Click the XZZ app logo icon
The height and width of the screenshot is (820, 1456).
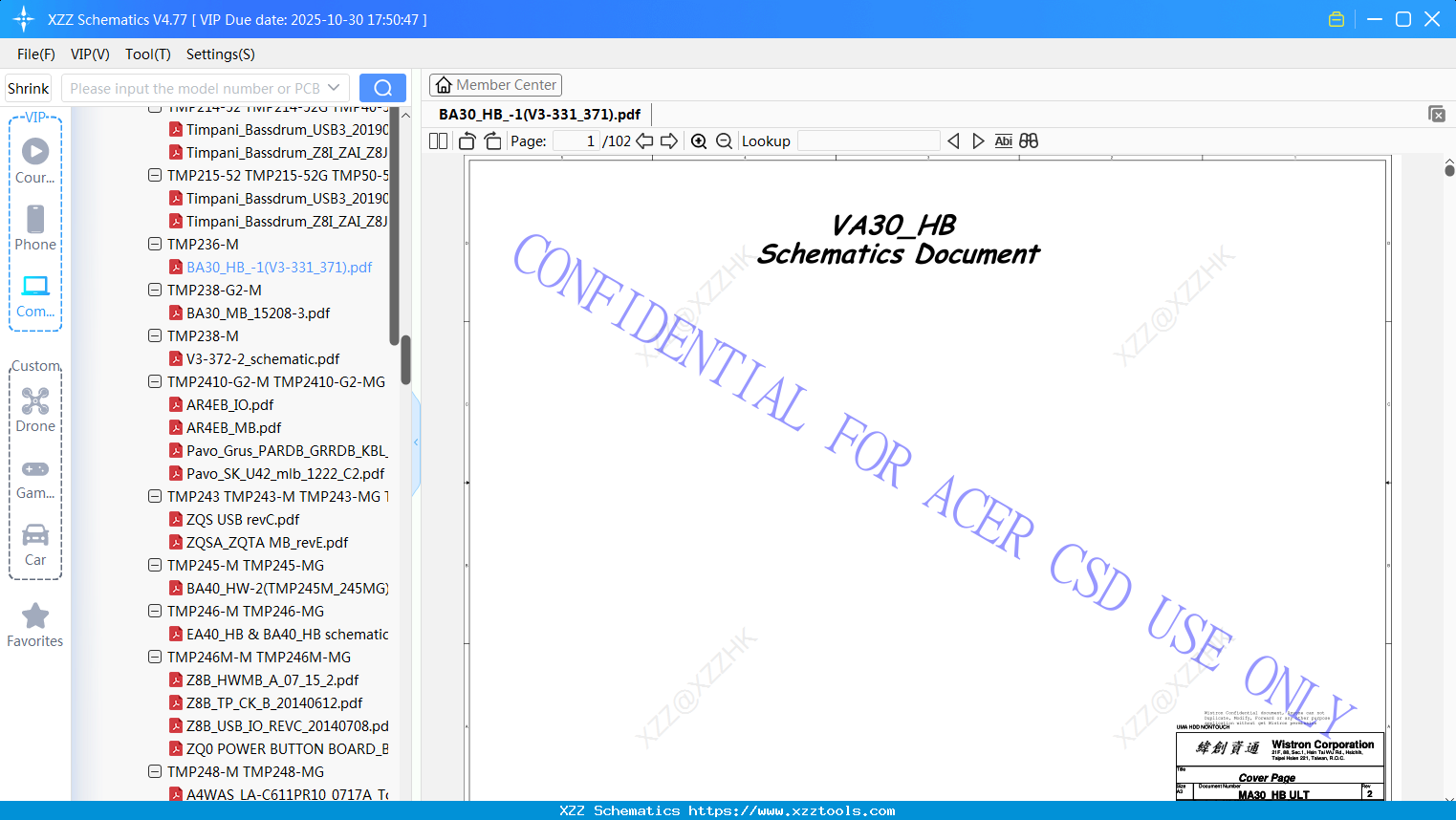click(x=24, y=19)
